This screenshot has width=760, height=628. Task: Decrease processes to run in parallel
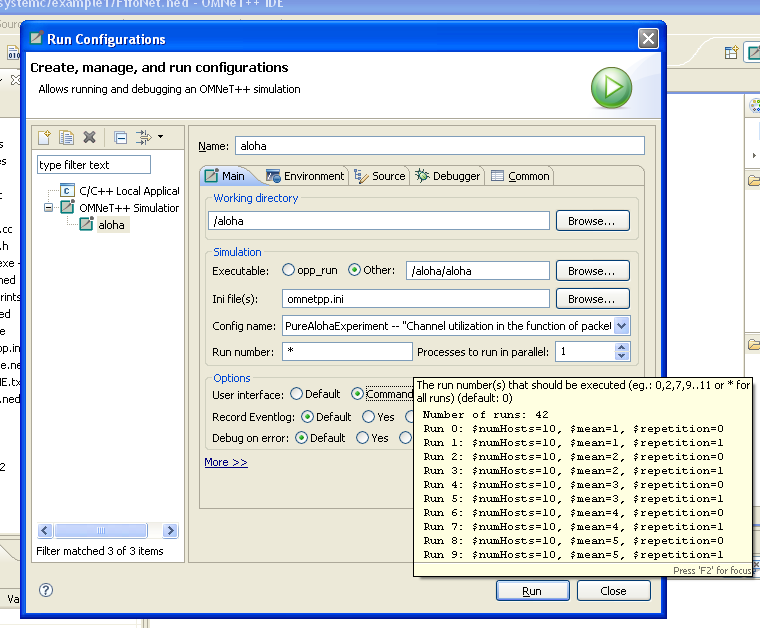click(x=621, y=356)
